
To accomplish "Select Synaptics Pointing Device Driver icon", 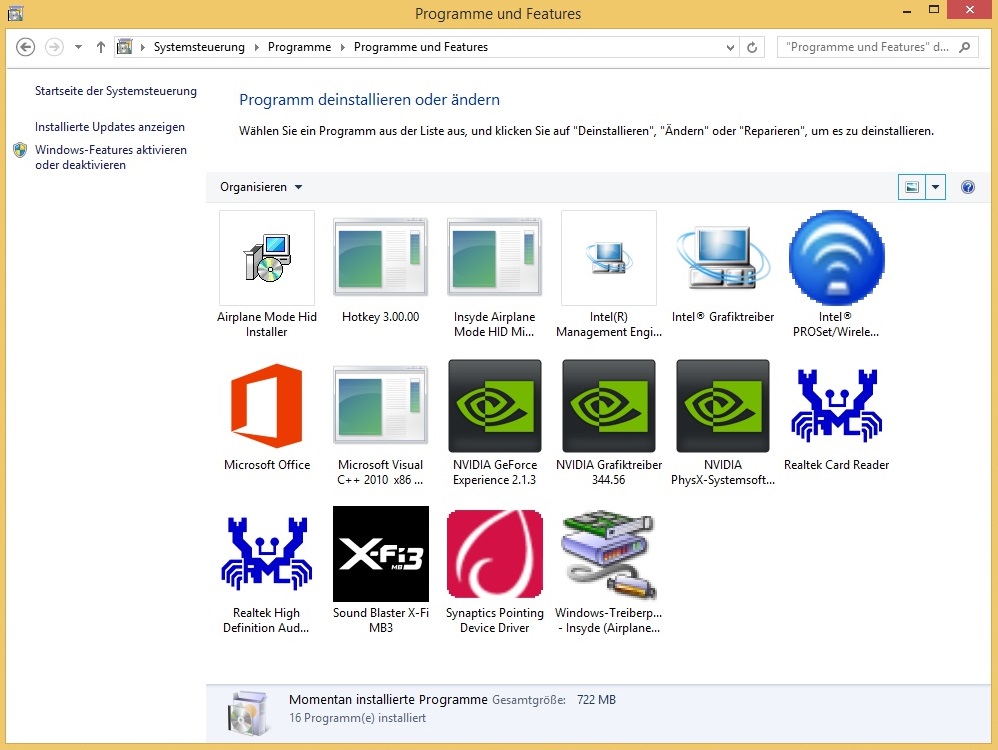I will point(495,554).
